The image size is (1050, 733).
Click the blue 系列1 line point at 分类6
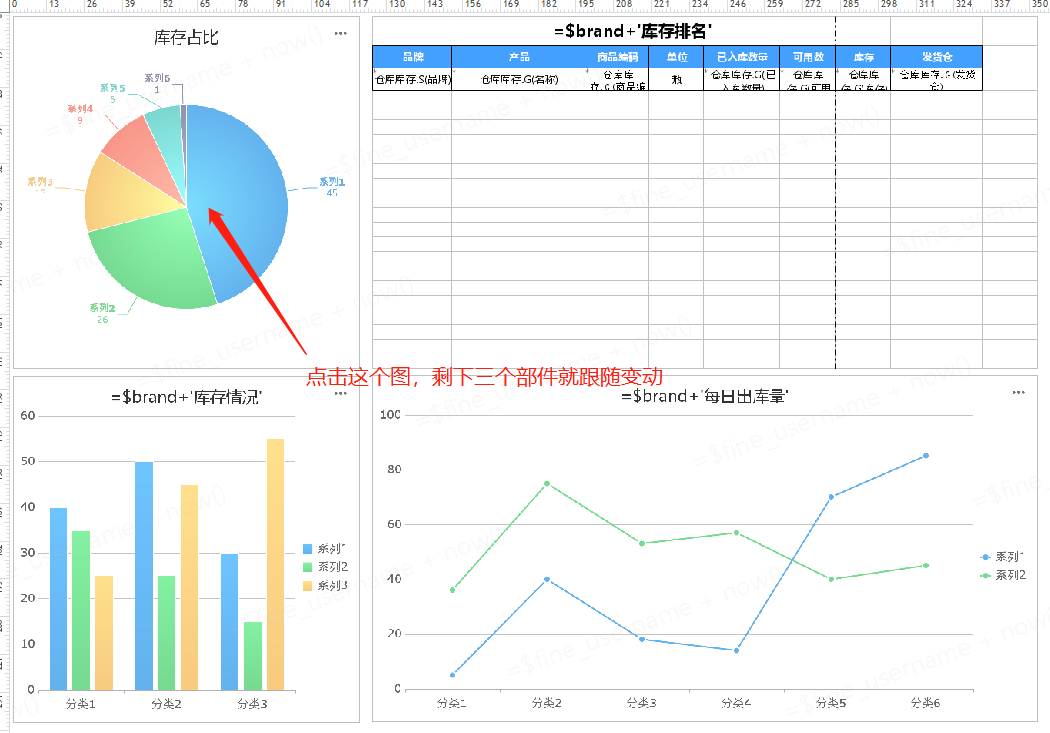click(x=926, y=456)
